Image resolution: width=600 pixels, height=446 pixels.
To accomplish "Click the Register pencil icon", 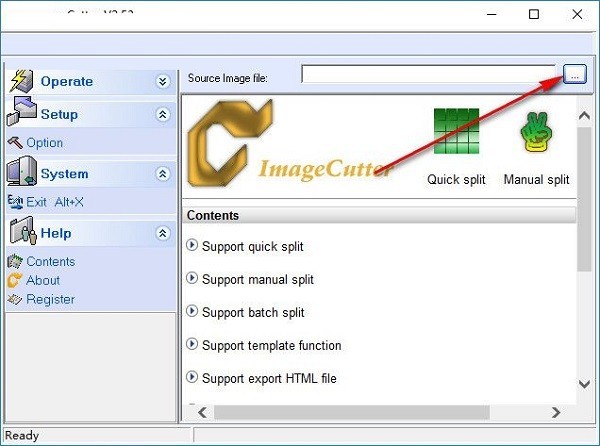I will point(15,299).
